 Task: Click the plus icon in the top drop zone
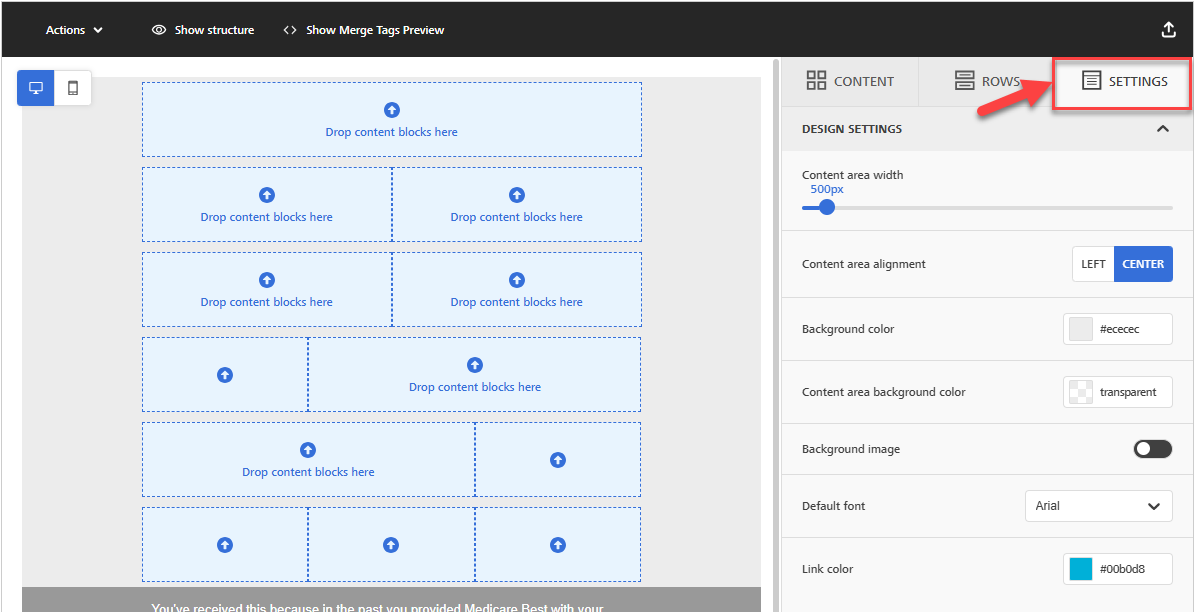tap(391, 109)
